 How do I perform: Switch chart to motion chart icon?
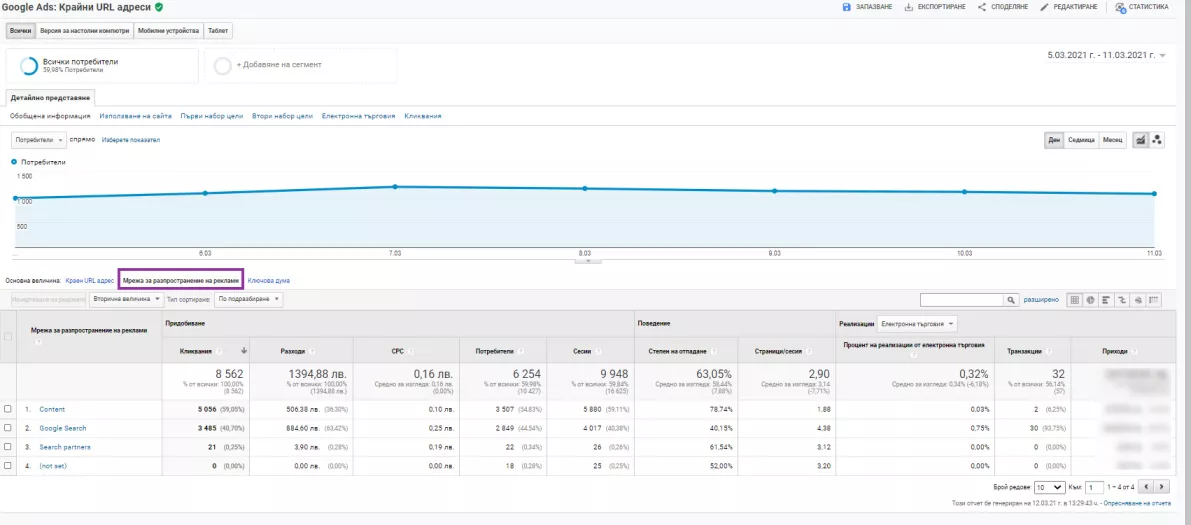tap(1157, 140)
